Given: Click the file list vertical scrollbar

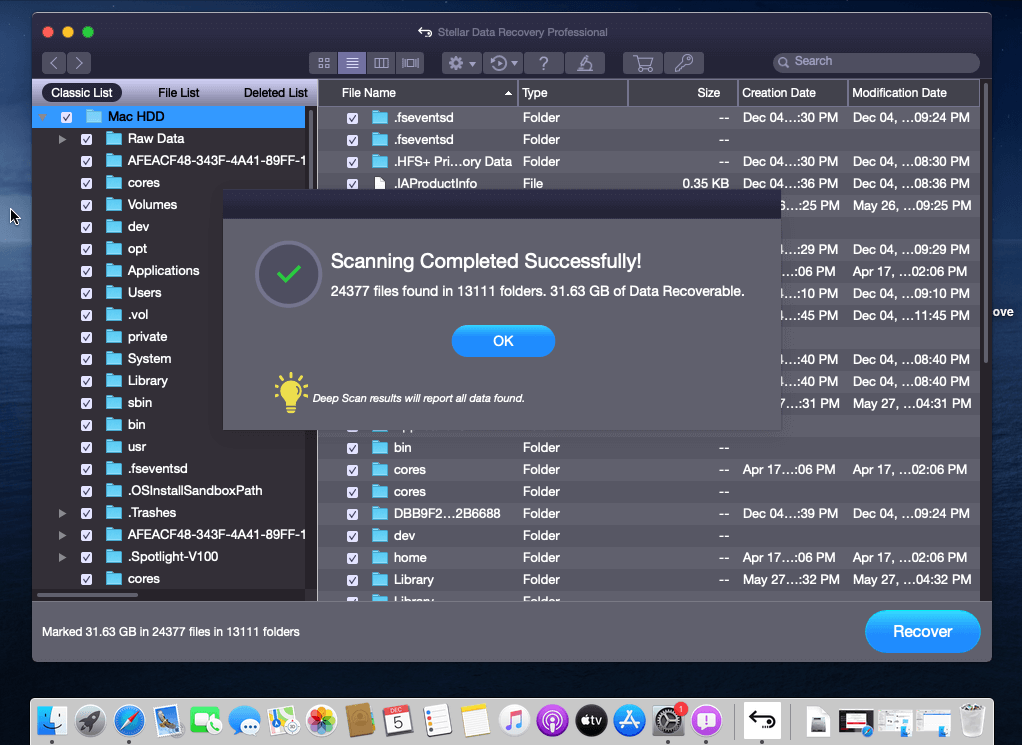Looking at the screenshot, I should coord(986,222).
